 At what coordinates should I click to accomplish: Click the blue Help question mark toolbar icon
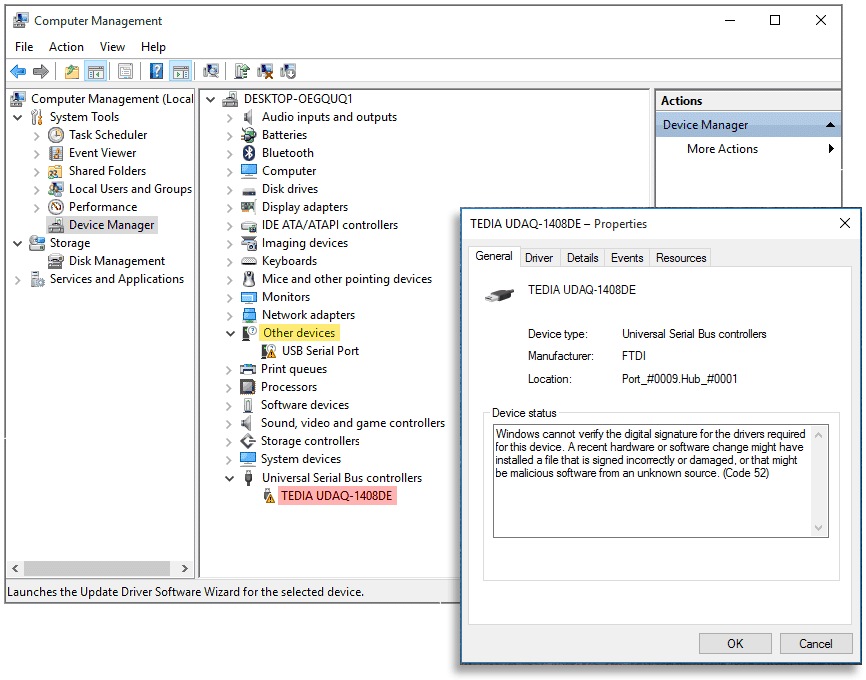156,71
